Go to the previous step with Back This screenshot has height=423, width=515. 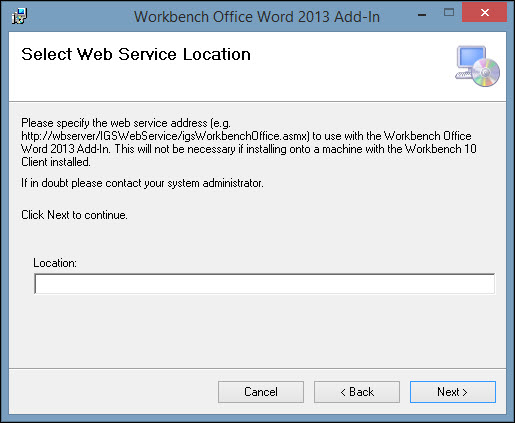357,392
